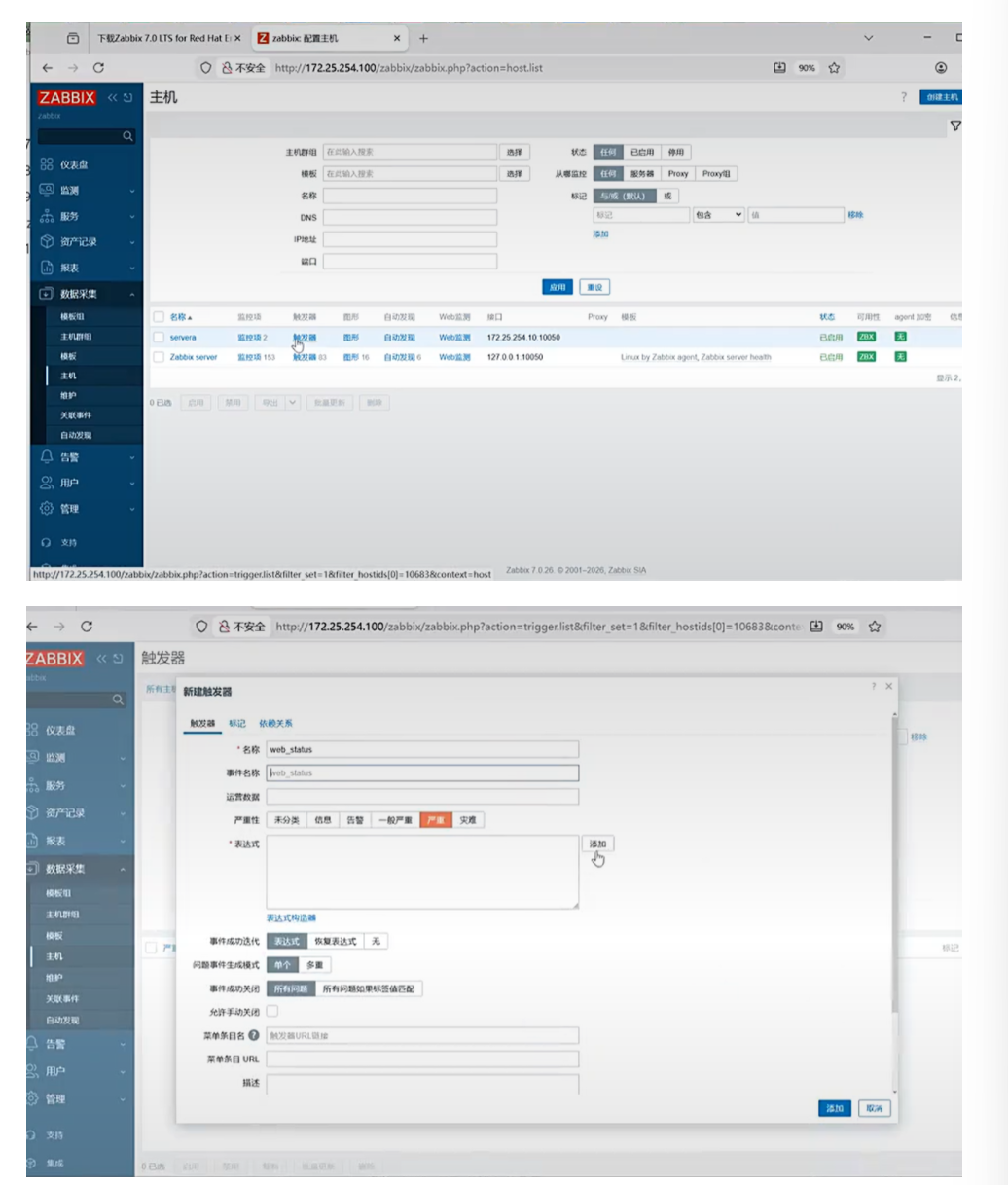Tick the select-all checkbox in hosts table header

[159, 316]
